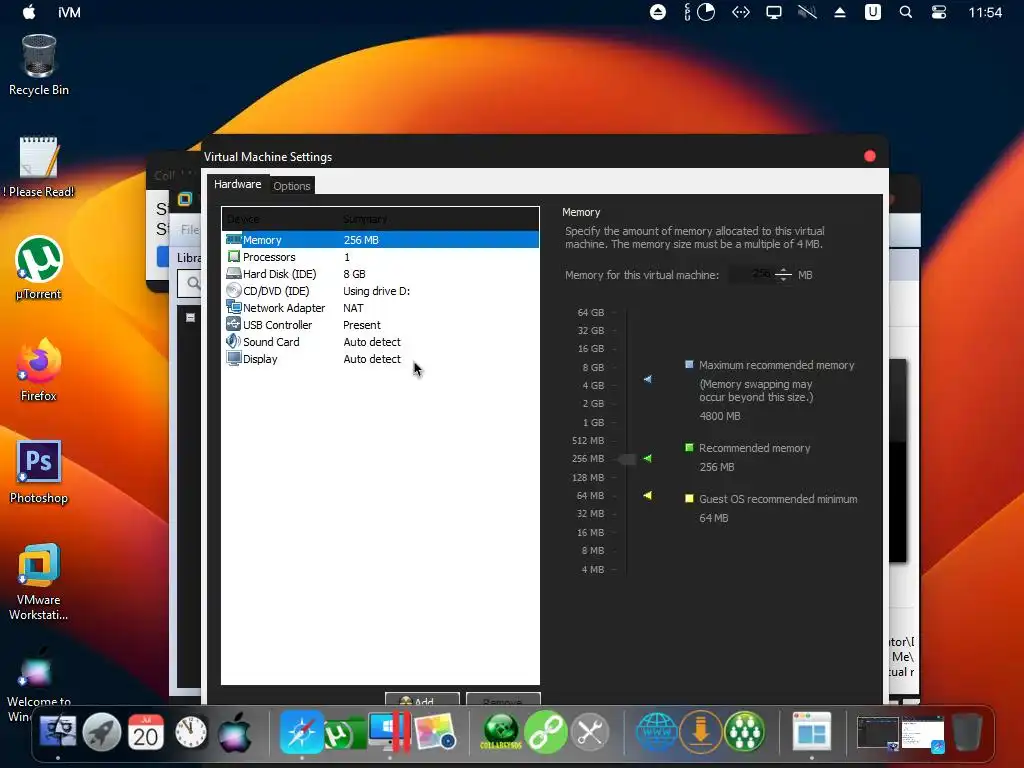Open Finder in the dock
1024x768 pixels.
click(x=57, y=732)
